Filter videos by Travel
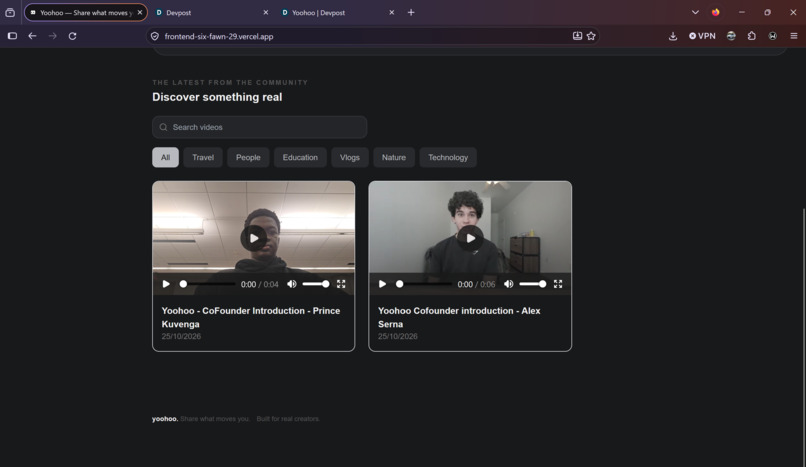This screenshot has width=806, height=467. 203,157
